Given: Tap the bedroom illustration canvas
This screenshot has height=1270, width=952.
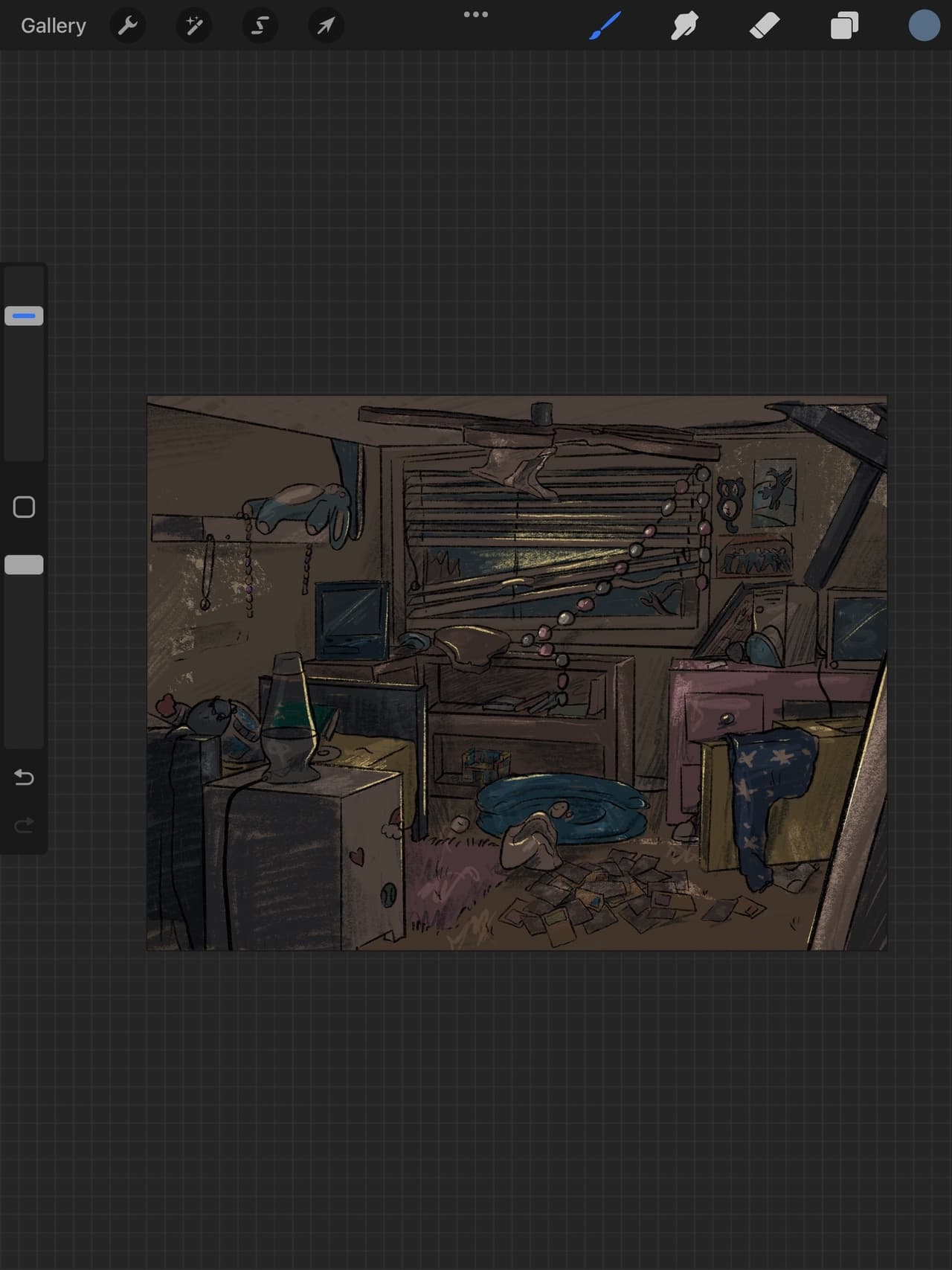Looking at the screenshot, I should click(x=517, y=673).
